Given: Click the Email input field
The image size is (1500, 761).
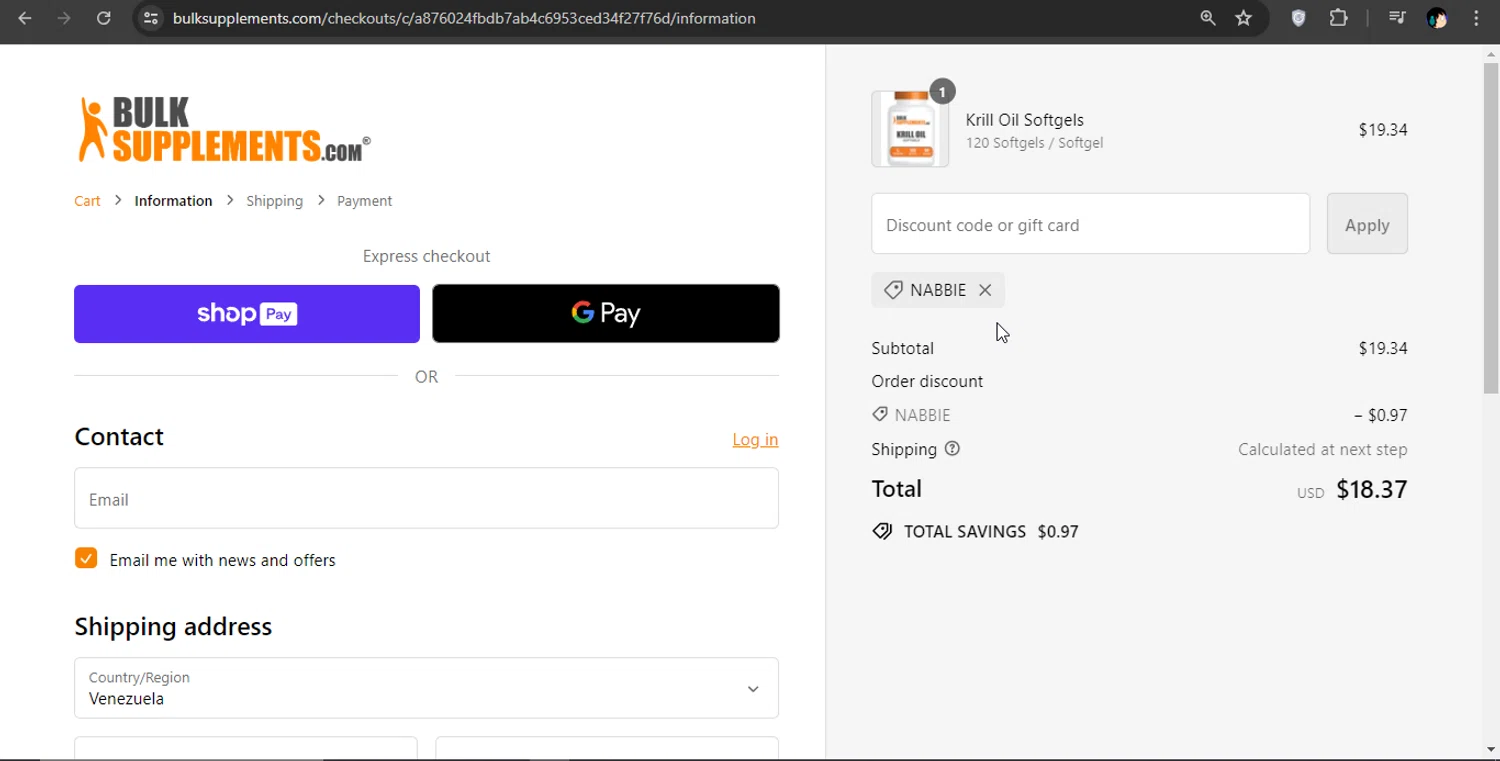Looking at the screenshot, I should click(426, 499).
